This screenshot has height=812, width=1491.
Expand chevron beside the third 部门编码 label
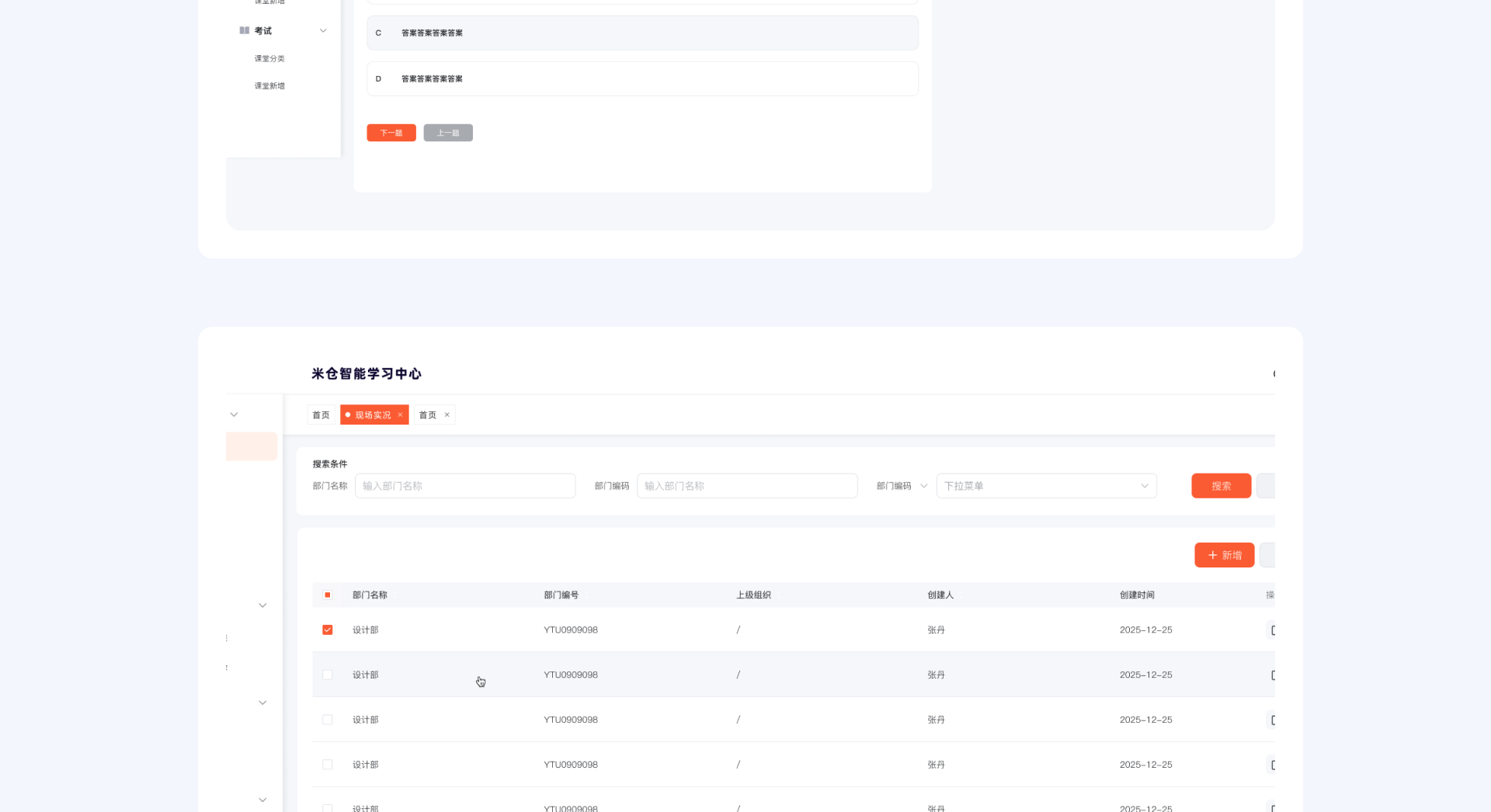[x=924, y=486]
